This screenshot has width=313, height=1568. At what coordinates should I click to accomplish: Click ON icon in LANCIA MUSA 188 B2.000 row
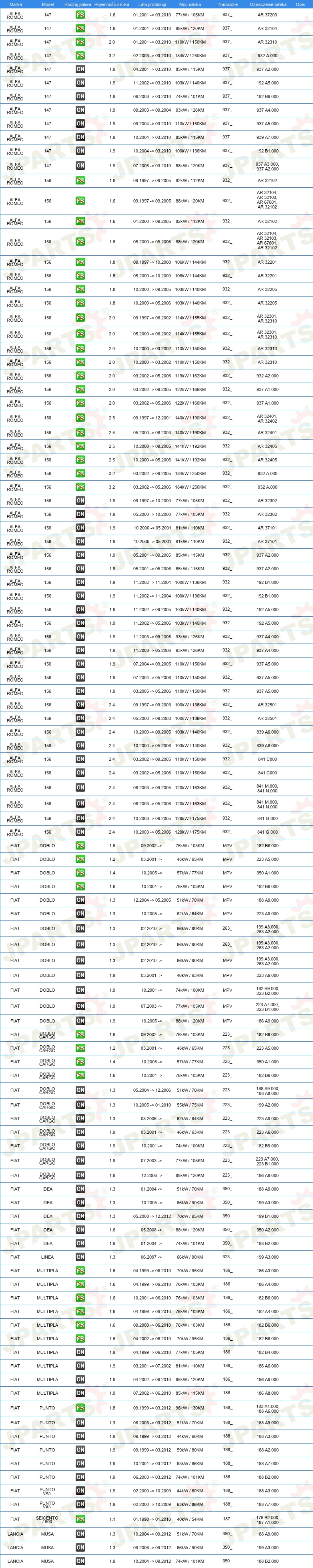(x=80, y=1561)
